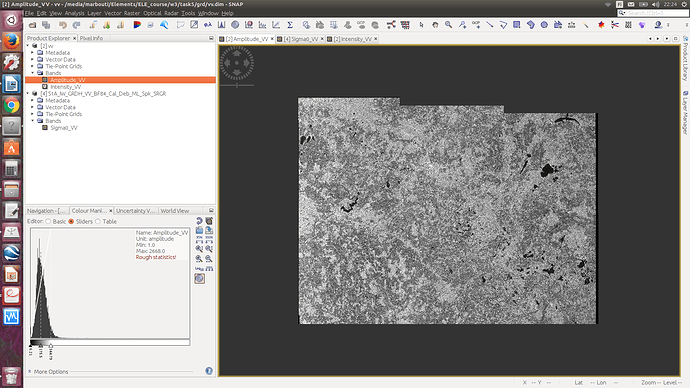Select the Draw line tool
The width and height of the screenshot is (690, 388).
[x=490, y=25]
